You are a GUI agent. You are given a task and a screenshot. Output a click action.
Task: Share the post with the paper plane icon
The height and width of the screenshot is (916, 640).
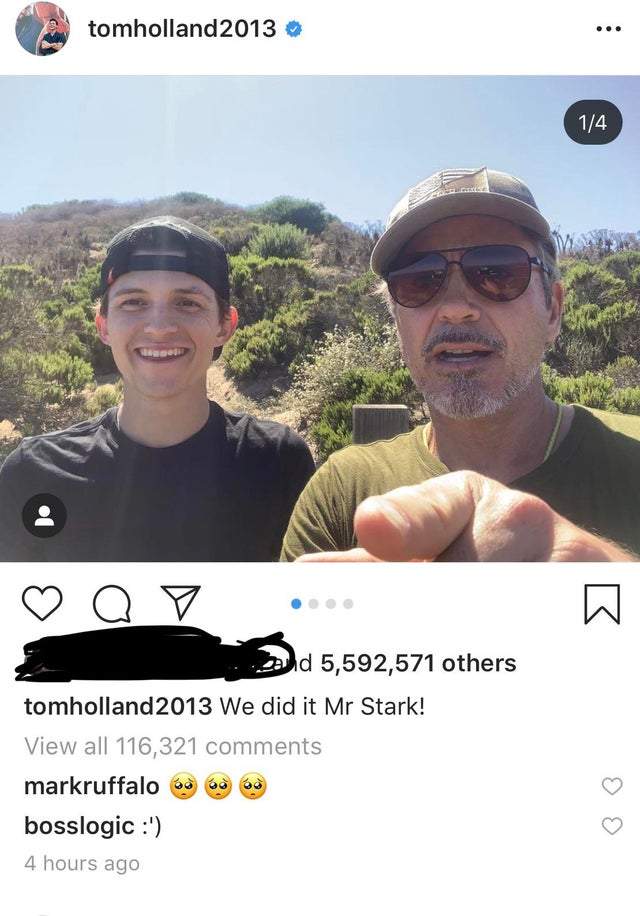(x=180, y=602)
